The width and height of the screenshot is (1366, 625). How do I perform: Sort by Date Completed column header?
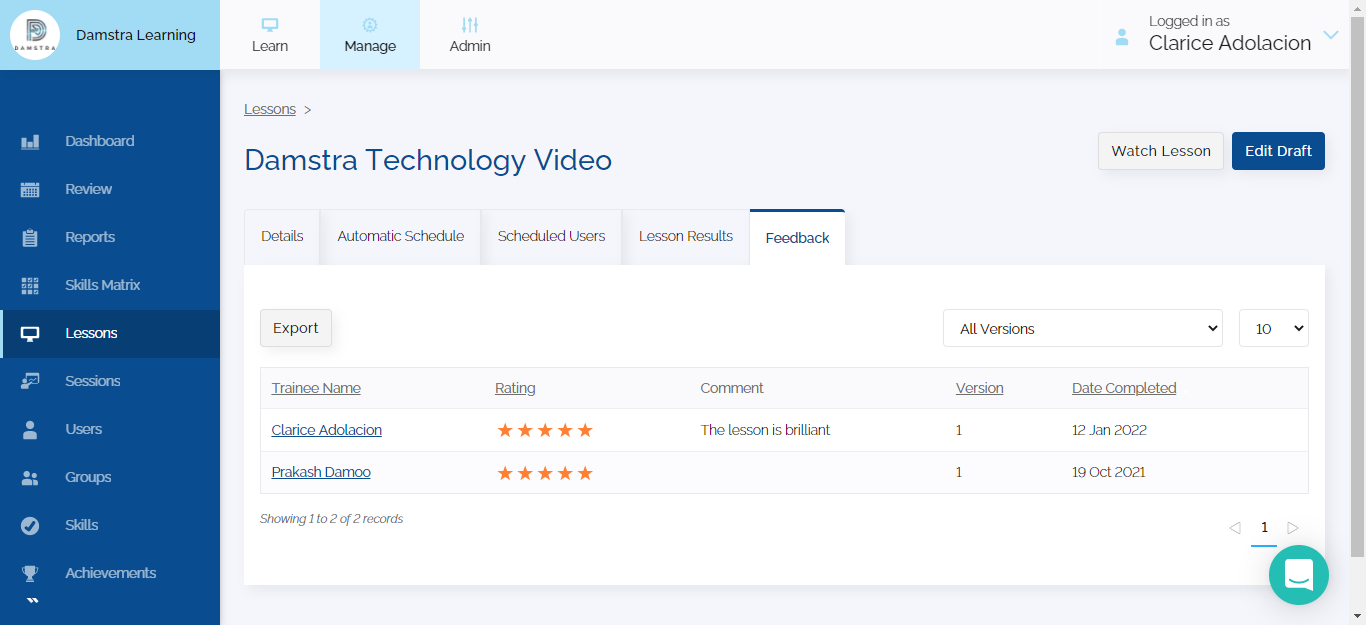[x=1124, y=388]
